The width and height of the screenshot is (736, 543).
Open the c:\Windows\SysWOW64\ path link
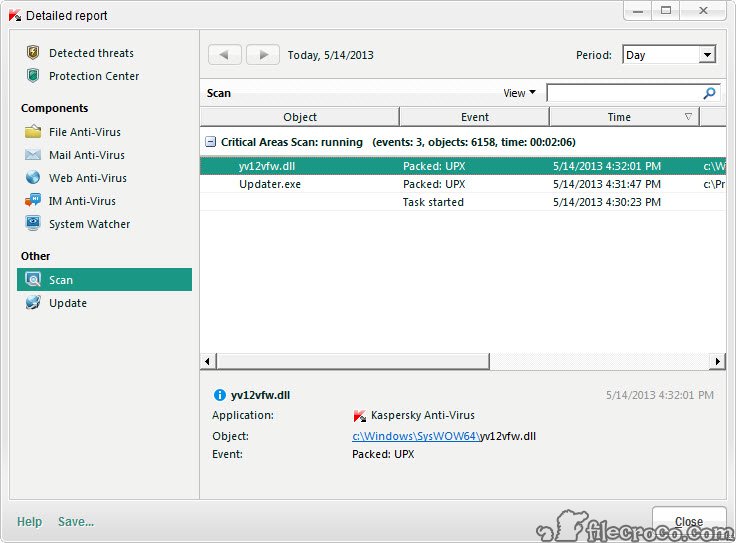[416, 436]
